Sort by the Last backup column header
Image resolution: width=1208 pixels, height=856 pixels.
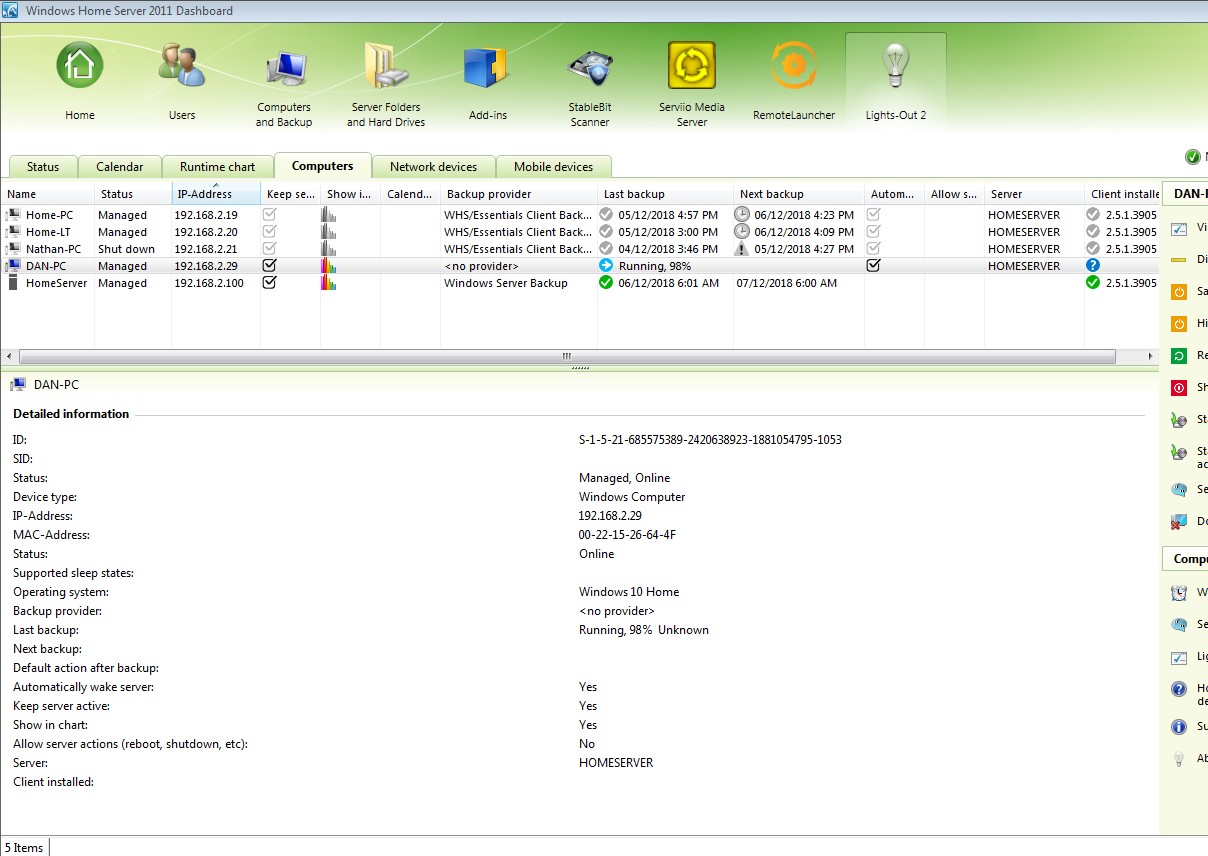[x=665, y=194]
